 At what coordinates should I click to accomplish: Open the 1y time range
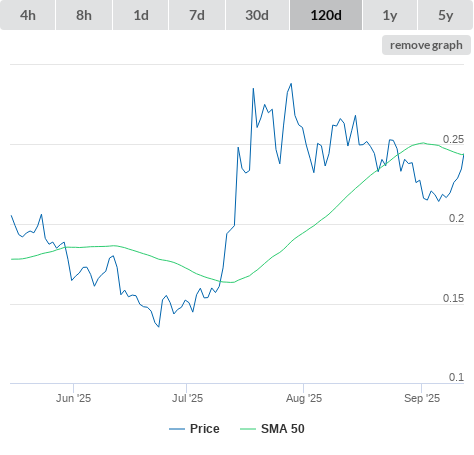coord(390,15)
